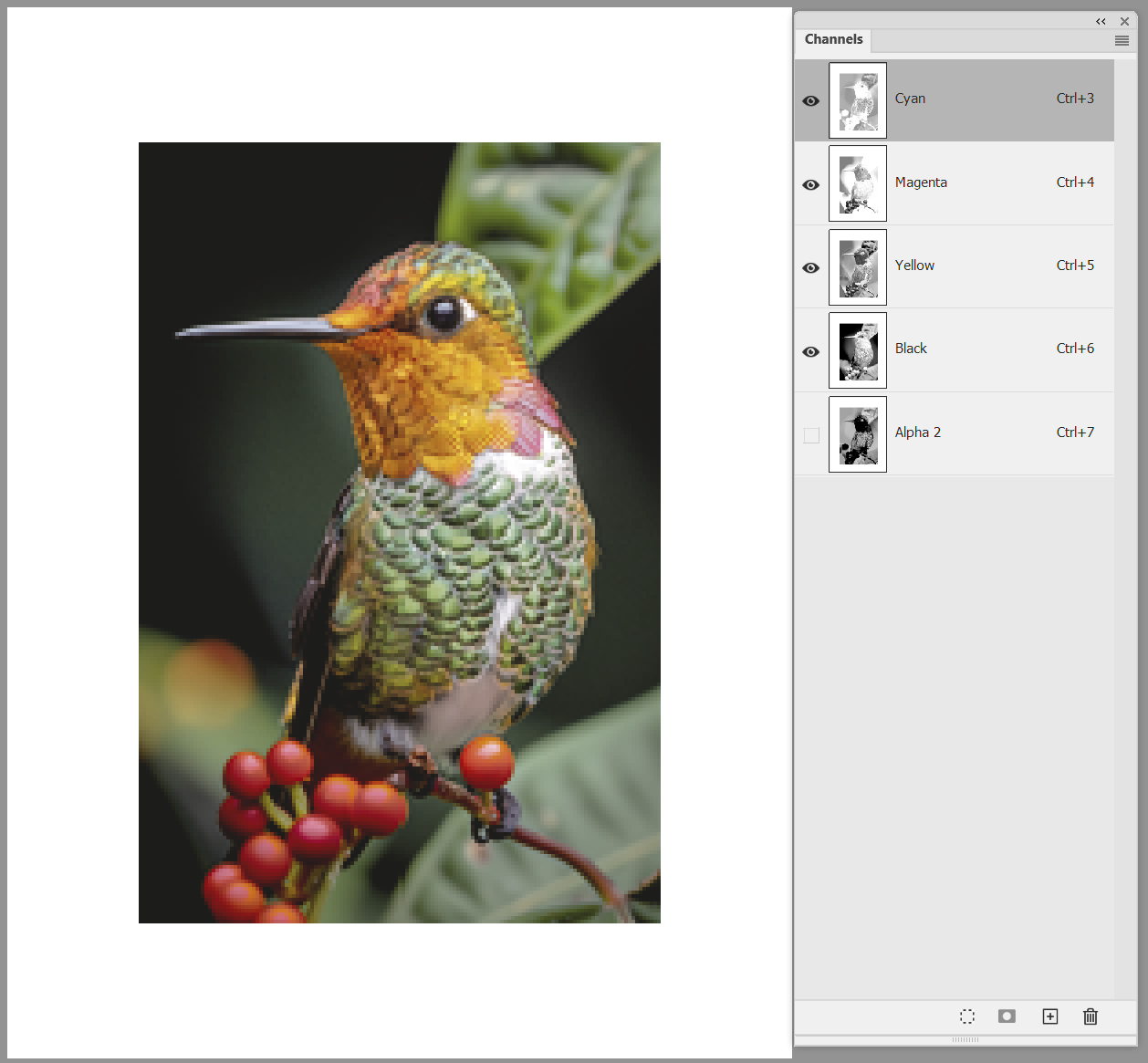Turn off Black channel visibility

pyautogui.click(x=811, y=351)
